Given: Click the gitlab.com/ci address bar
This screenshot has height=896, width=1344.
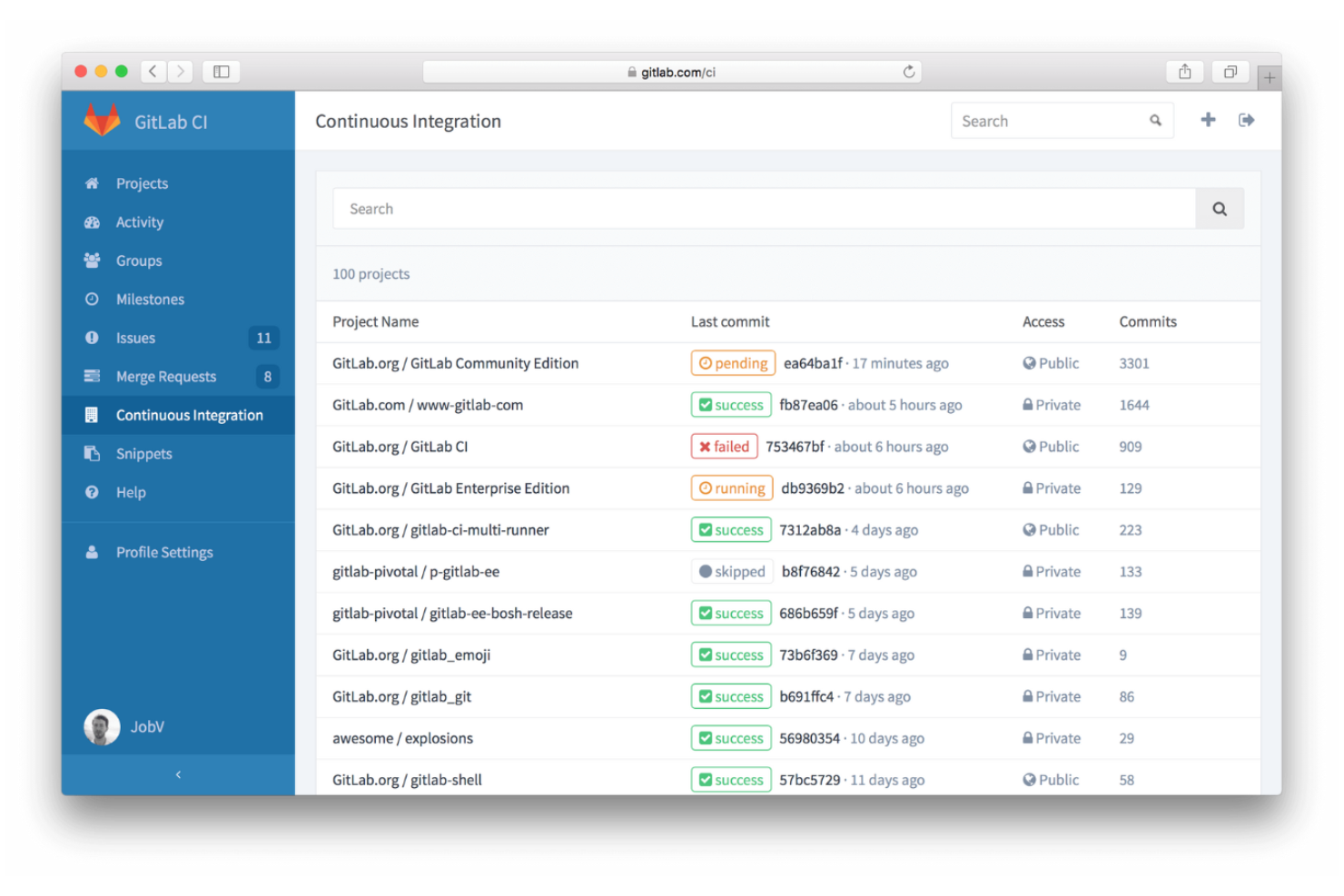Looking at the screenshot, I should pos(672,72).
